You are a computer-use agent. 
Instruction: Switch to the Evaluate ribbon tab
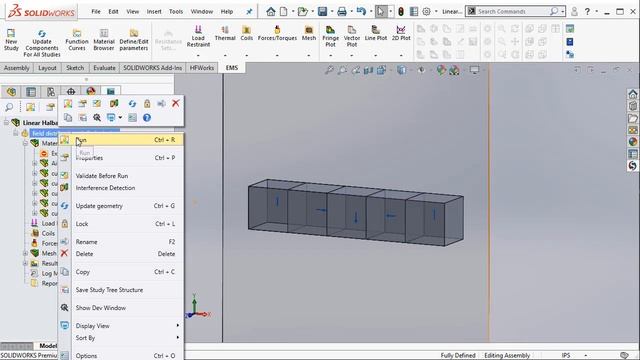point(104,68)
